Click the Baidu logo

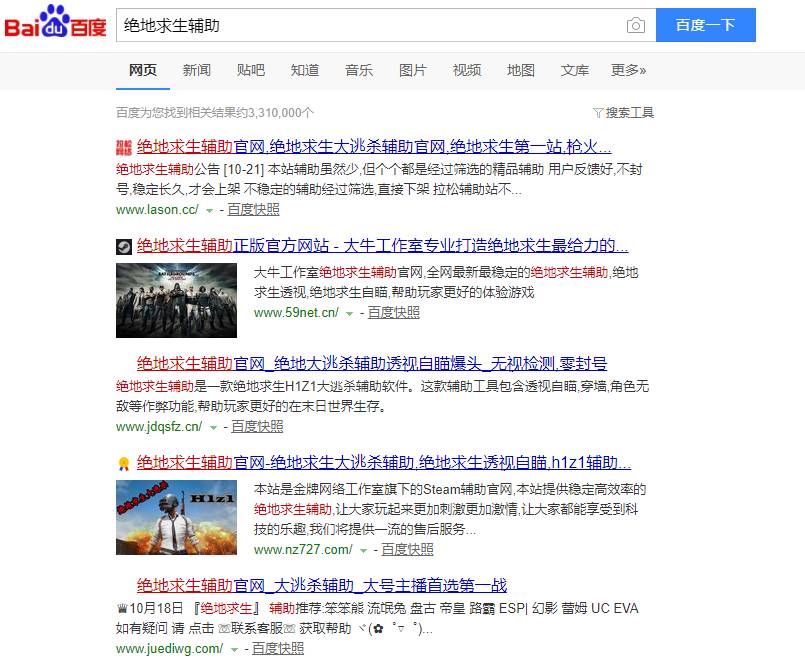tap(55, 22)
